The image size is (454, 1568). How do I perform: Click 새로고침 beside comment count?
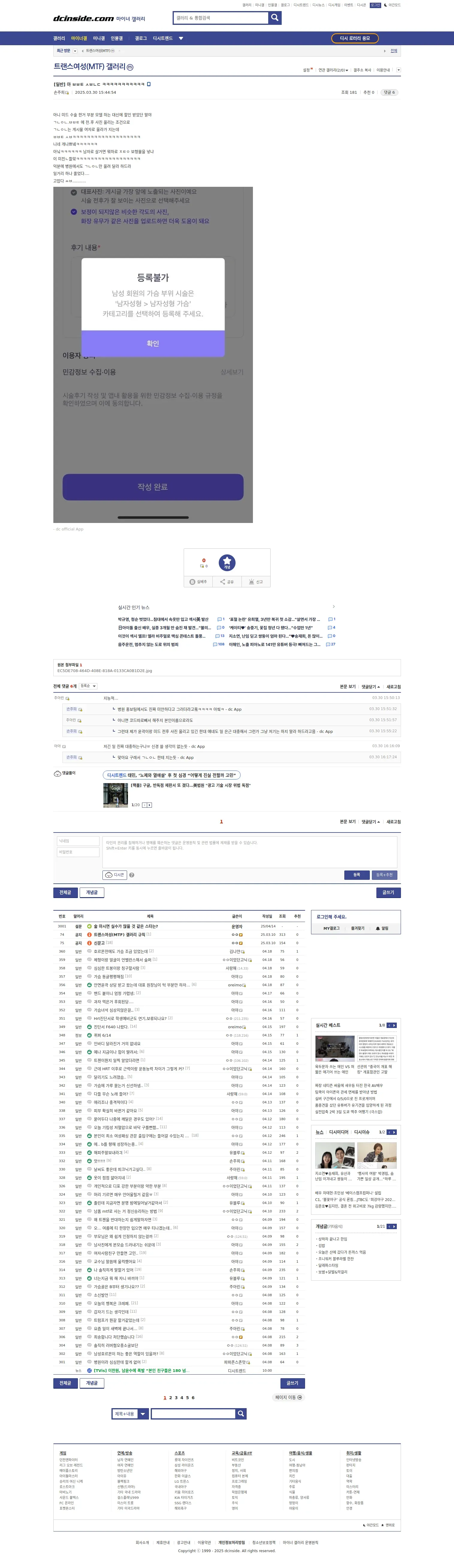[x=394, y=687]
